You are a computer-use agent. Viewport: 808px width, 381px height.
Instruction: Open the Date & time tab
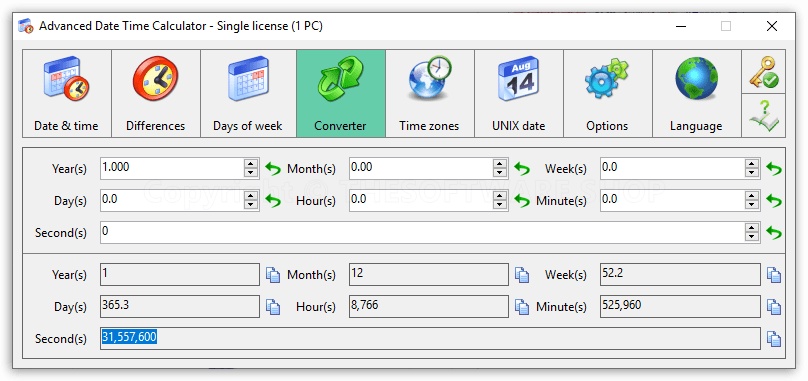coord(66,93)
